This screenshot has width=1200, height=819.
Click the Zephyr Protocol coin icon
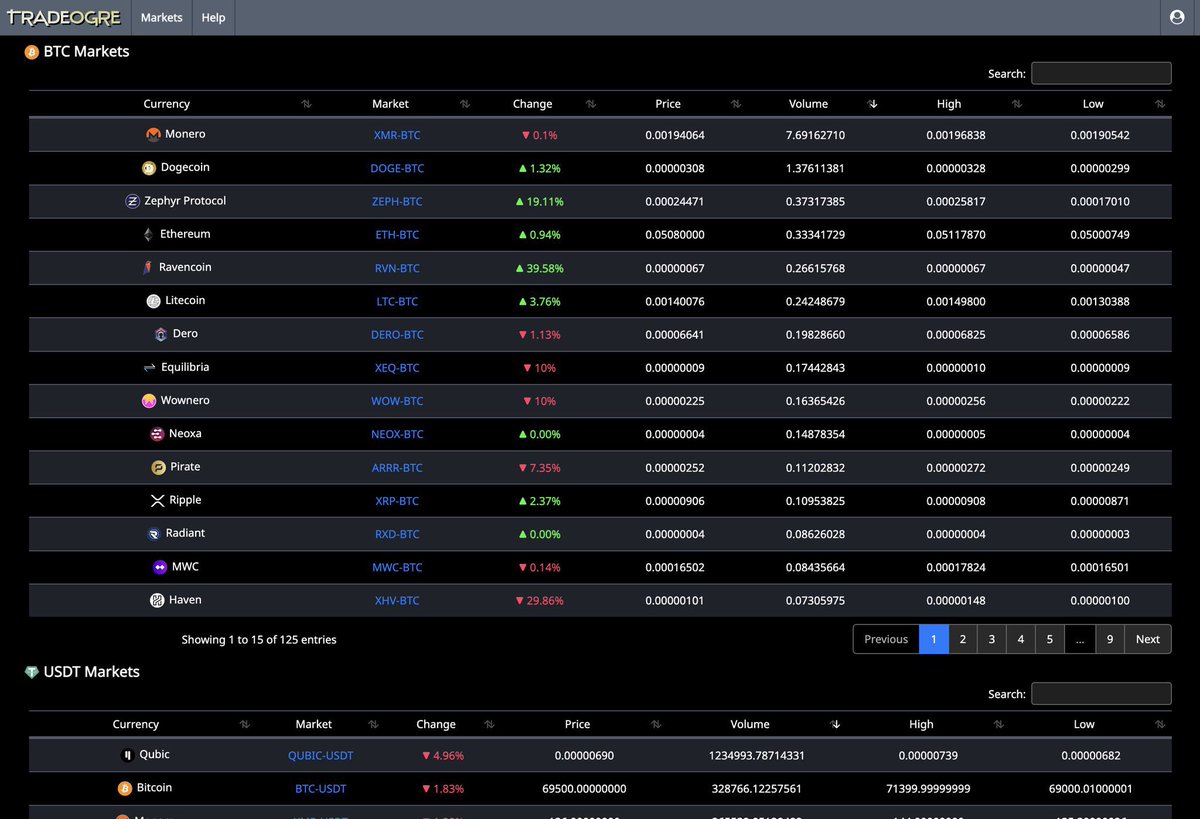click(132, 201)
